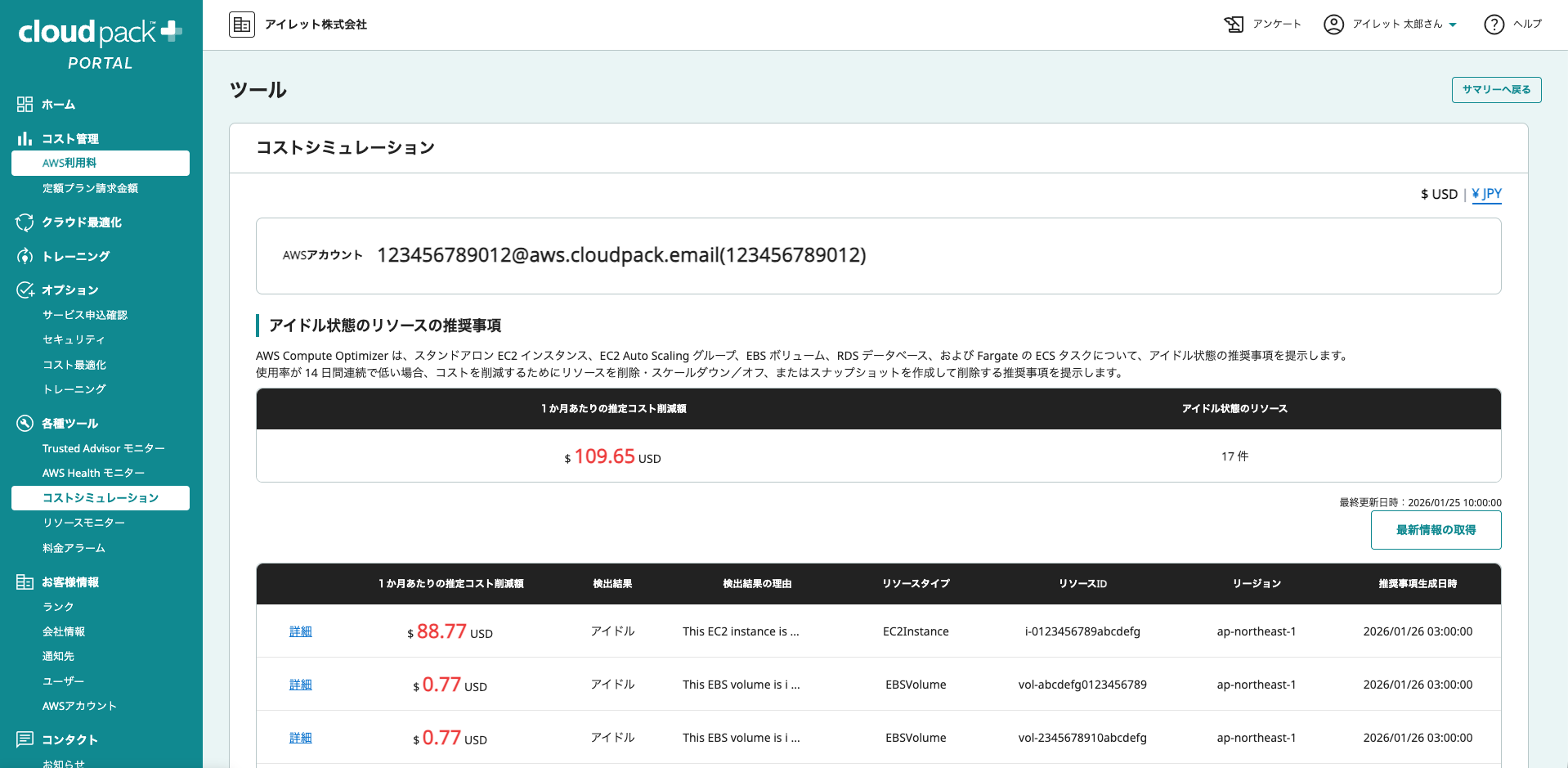Click the cloudpack PORTAL logo
The height and width of the screenshot is (768, 1568).
100,44
